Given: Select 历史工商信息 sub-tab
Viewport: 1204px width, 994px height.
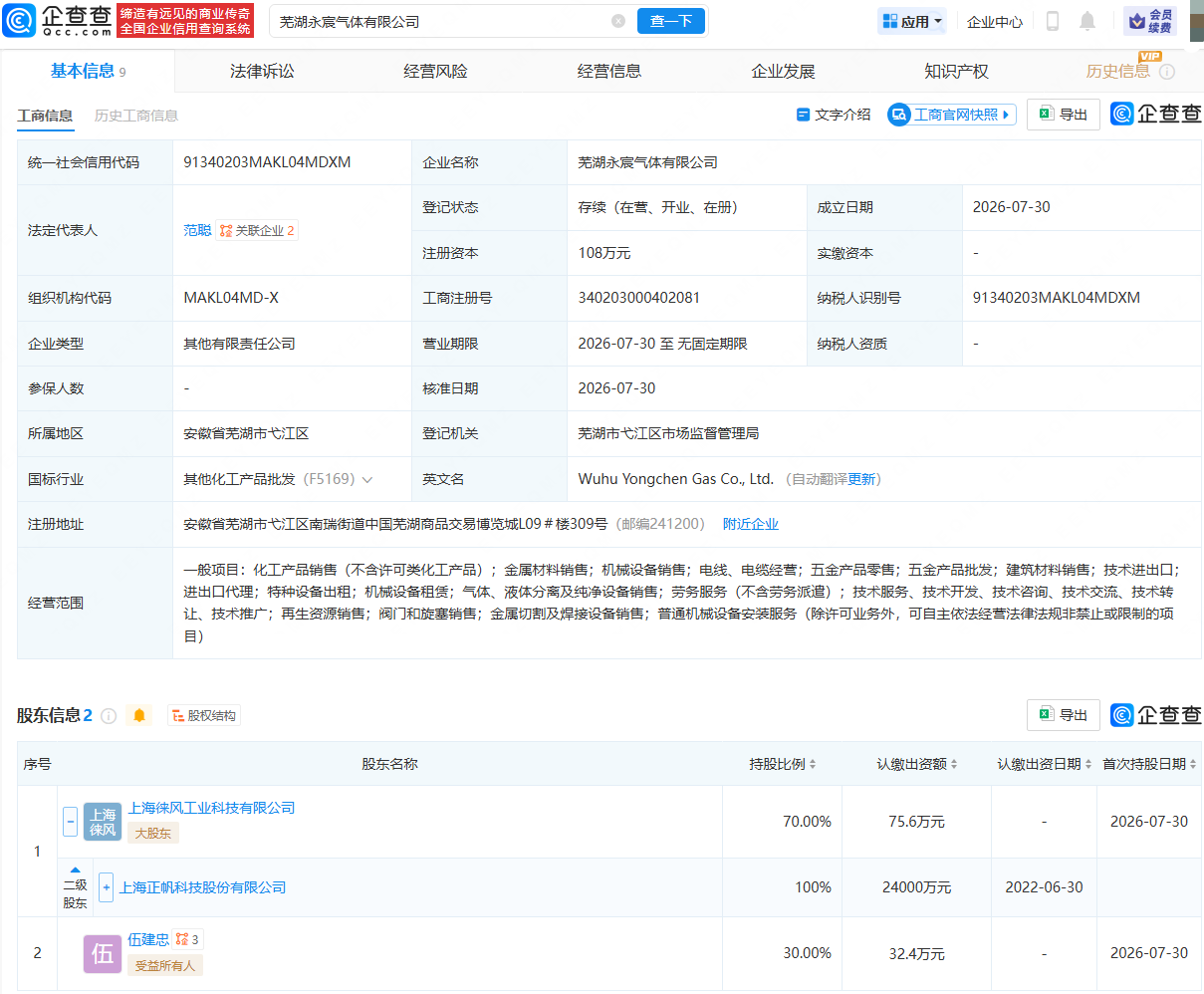Looking at the screenshot, I should tap(136, 116).
